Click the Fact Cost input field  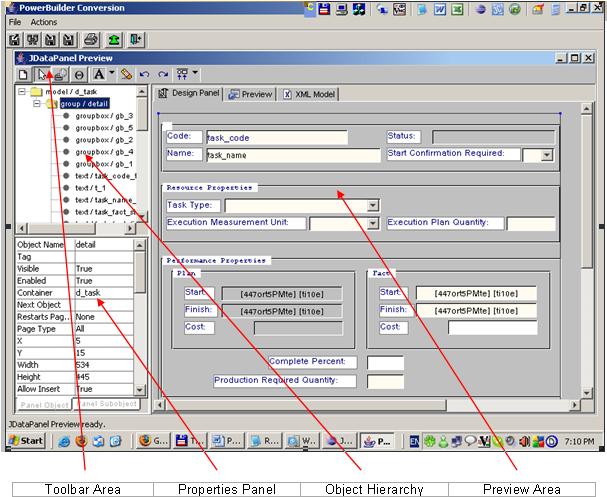point(492,328)
